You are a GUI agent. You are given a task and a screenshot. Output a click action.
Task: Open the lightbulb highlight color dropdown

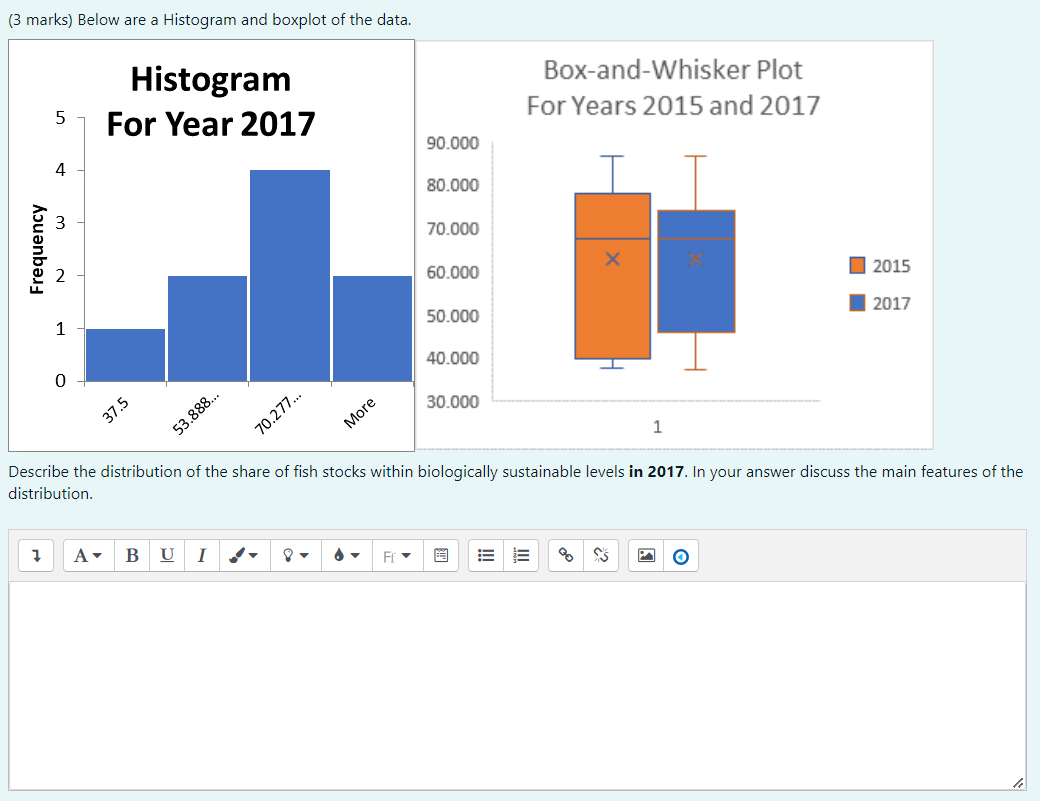(x=296, y=556)
